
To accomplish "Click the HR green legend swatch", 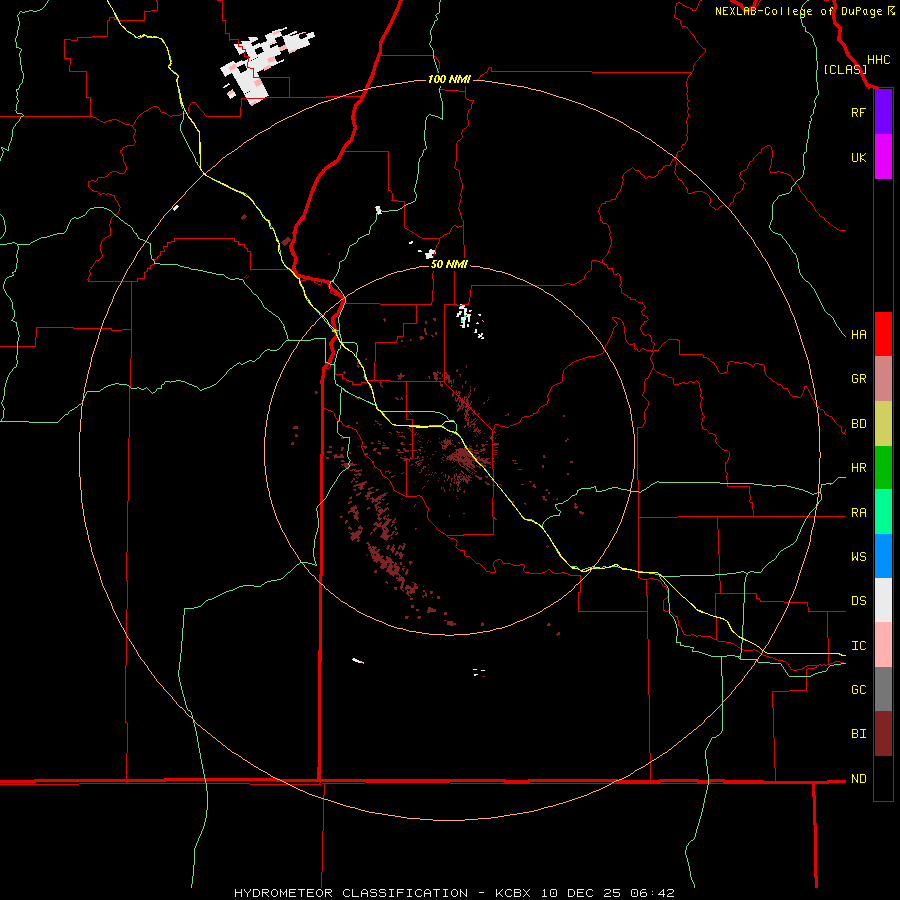I will pos(883,468).
